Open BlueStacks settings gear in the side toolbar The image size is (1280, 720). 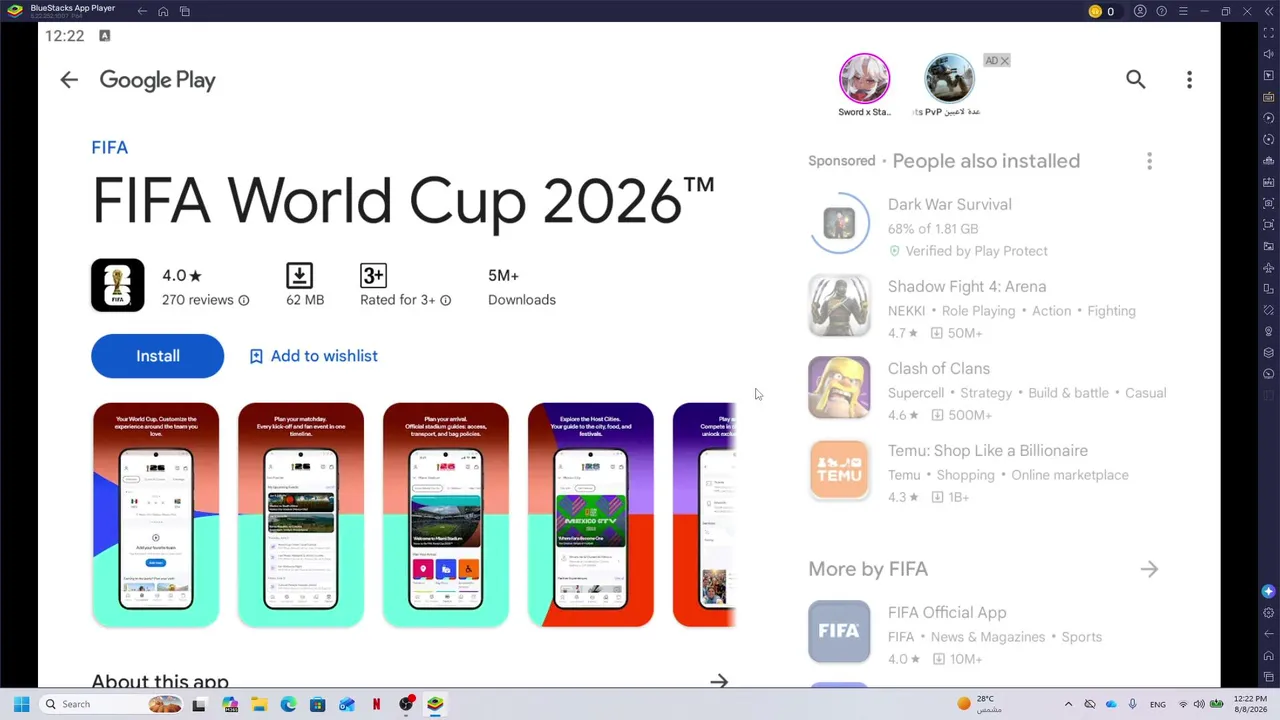coord(1269,612)
